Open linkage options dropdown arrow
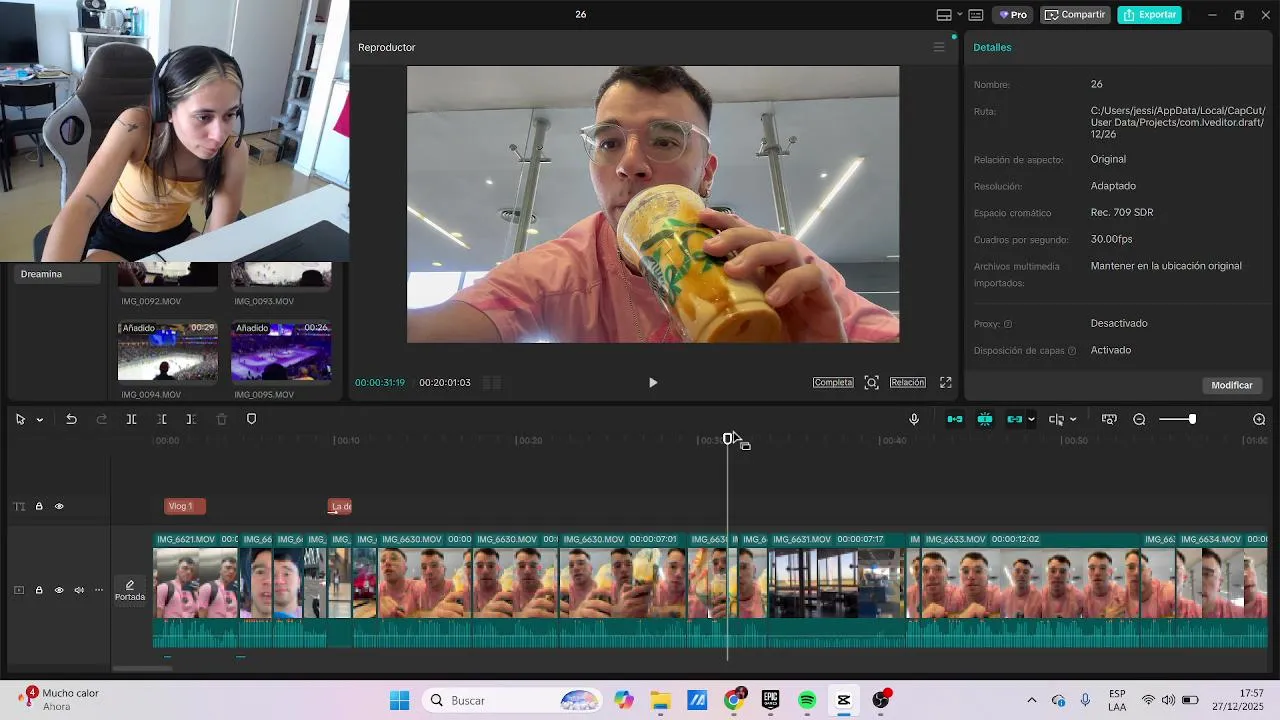1280x720 pixels. pos(1031,420)
